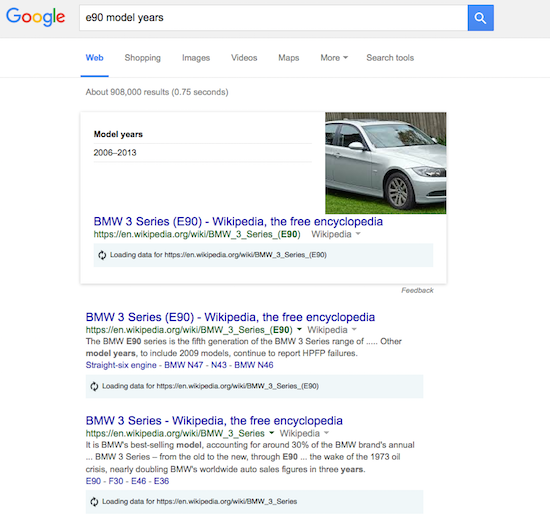Switch to the Maps tab
Screen dimensions: 550x523
[x=289, y=58]
